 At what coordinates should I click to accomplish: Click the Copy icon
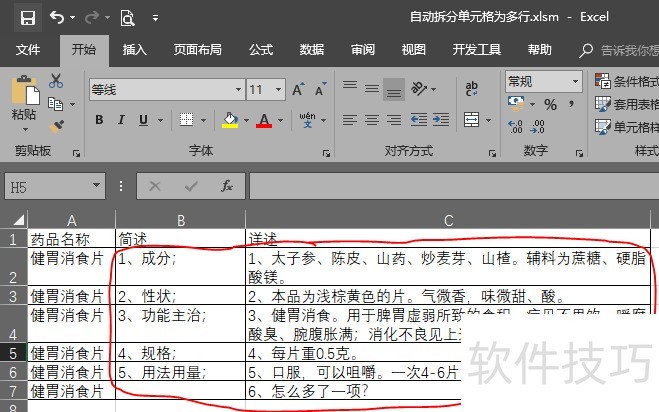point(55,103)
